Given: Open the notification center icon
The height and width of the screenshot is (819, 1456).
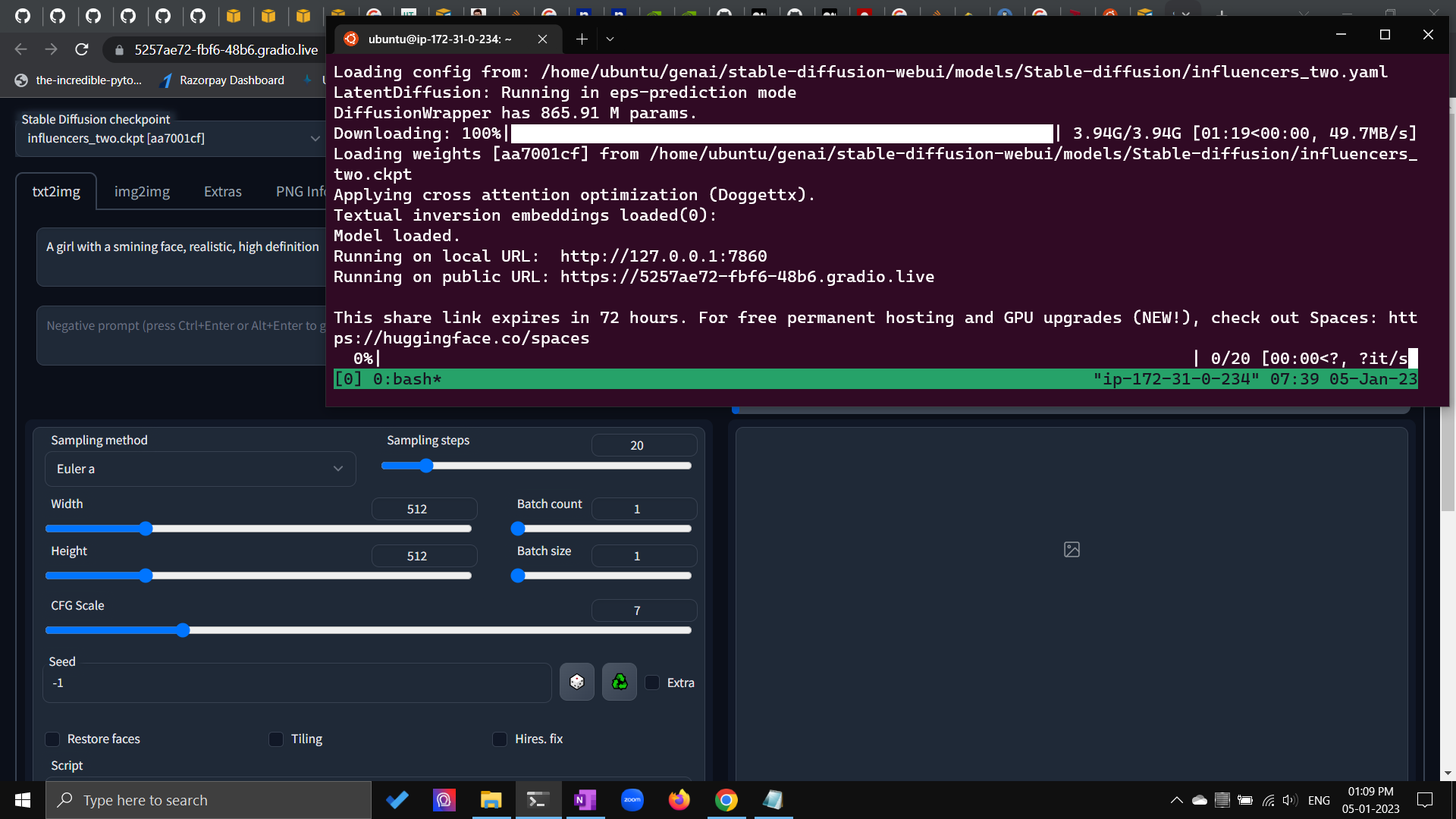Looking at the screenshot, I should pyautogui.click(x=1425, y=800).
